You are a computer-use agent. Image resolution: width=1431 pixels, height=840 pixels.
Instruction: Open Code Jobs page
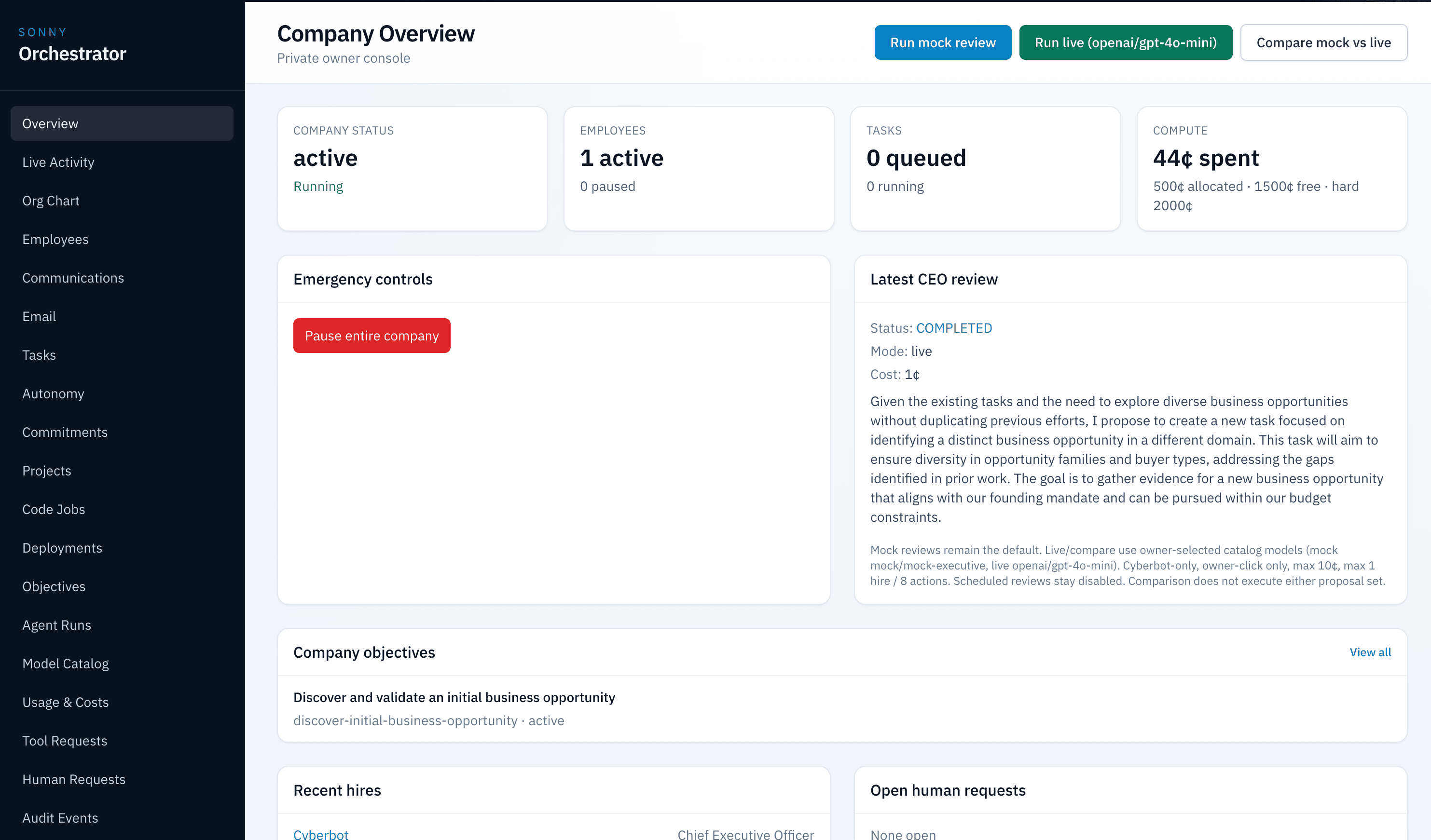122,509
